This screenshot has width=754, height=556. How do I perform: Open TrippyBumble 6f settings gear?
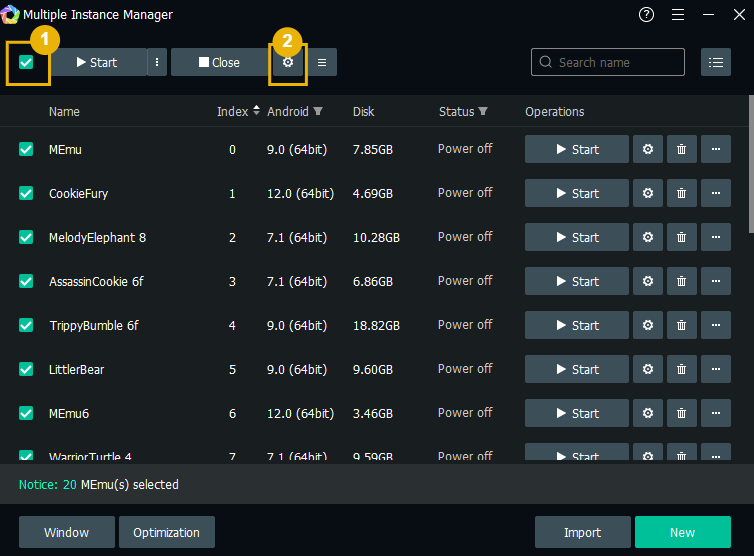(648, 325)
